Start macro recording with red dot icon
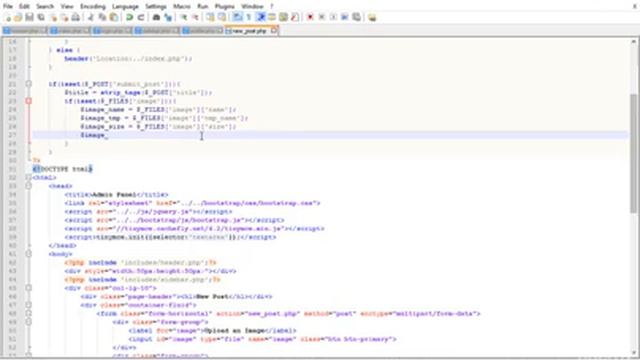Image resolution: width=640 pixels, height=360 pixels. point(310,17)
